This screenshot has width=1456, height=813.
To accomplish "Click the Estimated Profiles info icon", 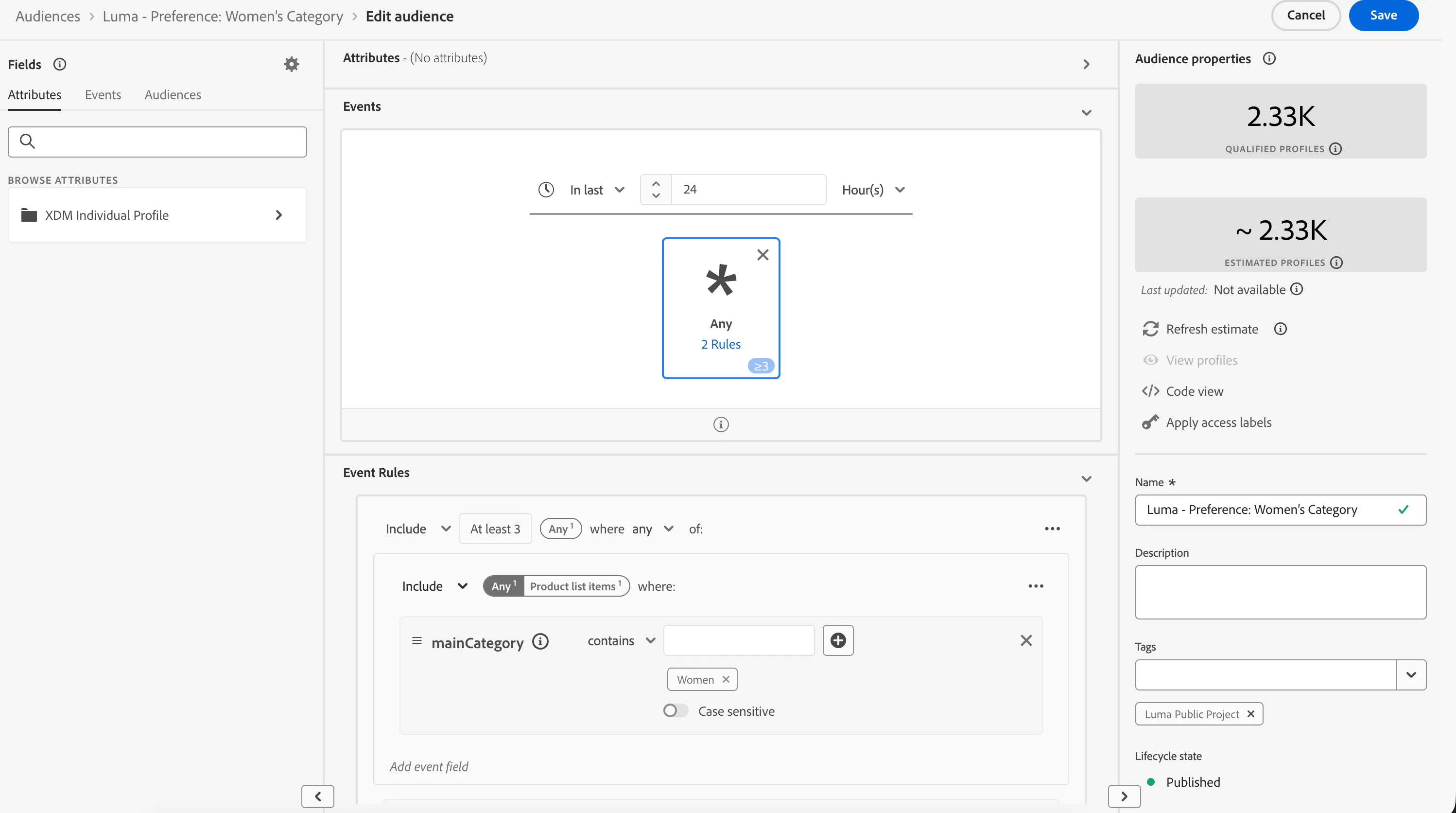I will pos(1336,263).
